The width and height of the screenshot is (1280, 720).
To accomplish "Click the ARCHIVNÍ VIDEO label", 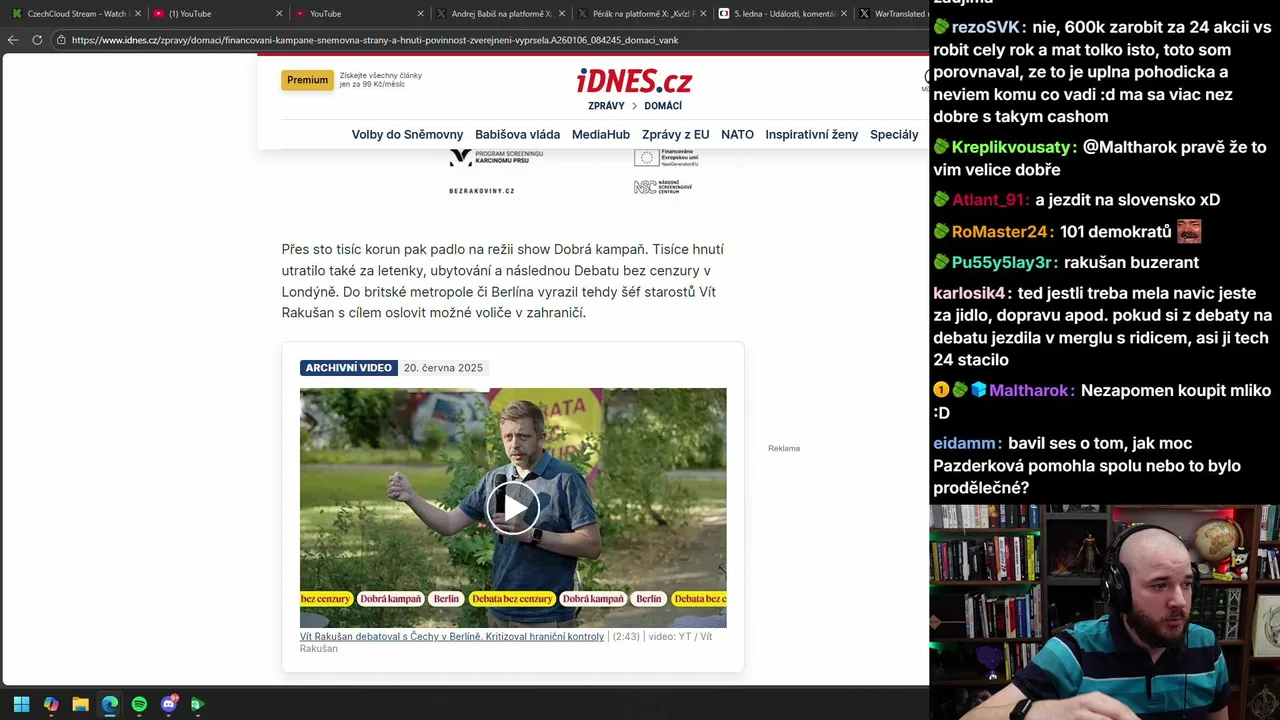I will point(349,368).
